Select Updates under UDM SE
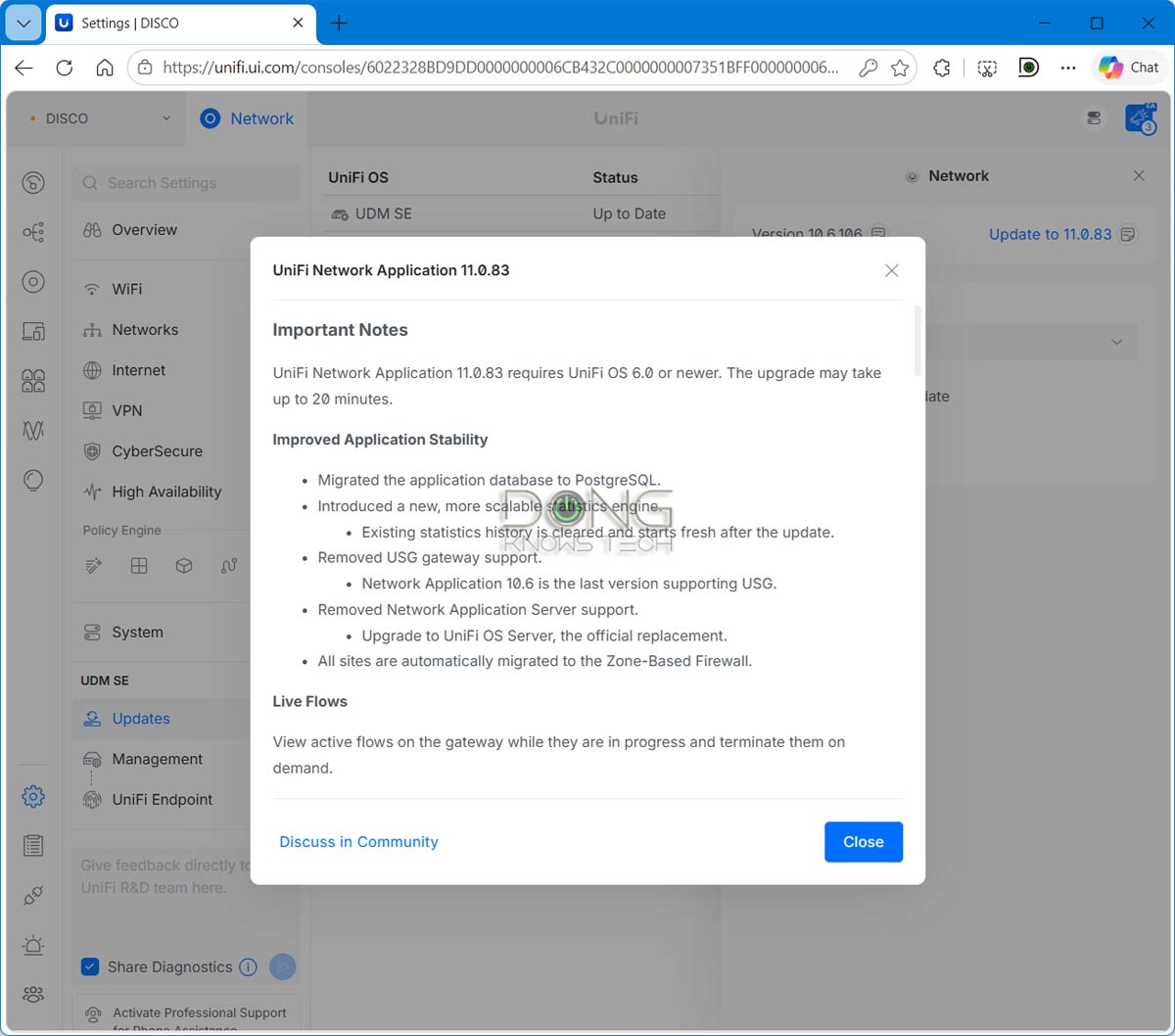 tap(141, 719)
